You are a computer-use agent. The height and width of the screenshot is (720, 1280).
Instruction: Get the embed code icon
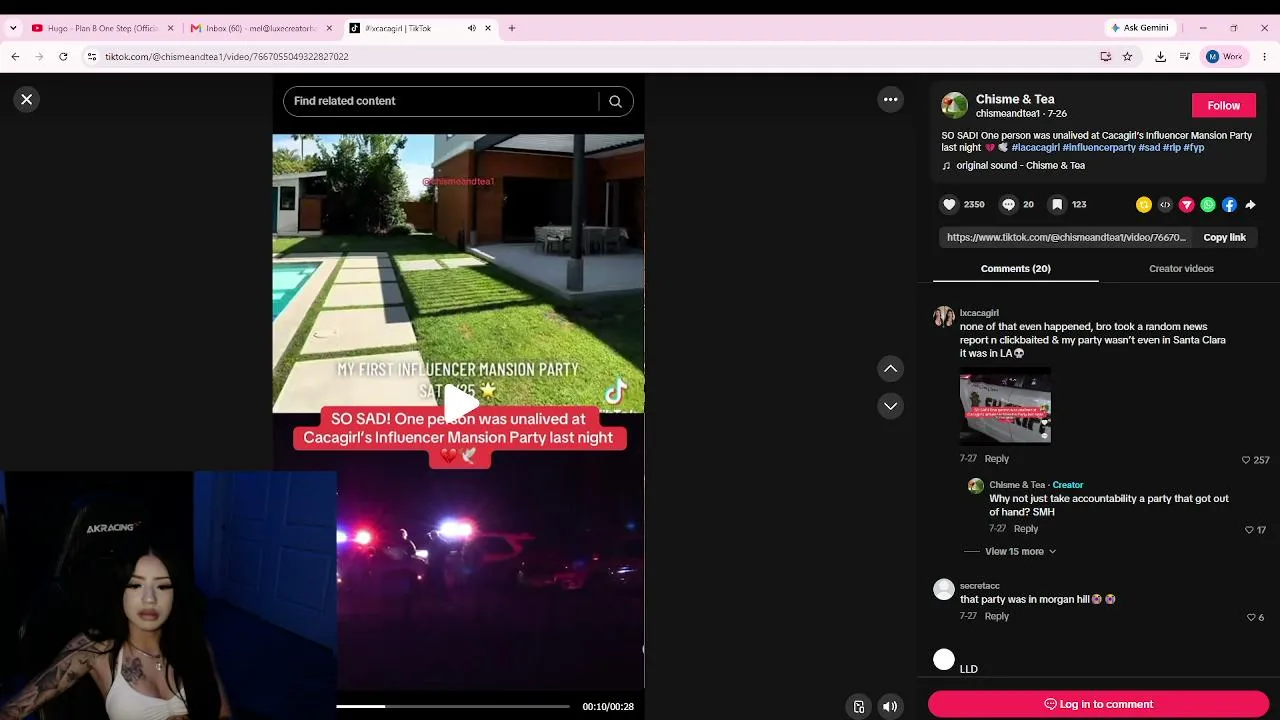pyautogui.click(x=1165, y=205)
